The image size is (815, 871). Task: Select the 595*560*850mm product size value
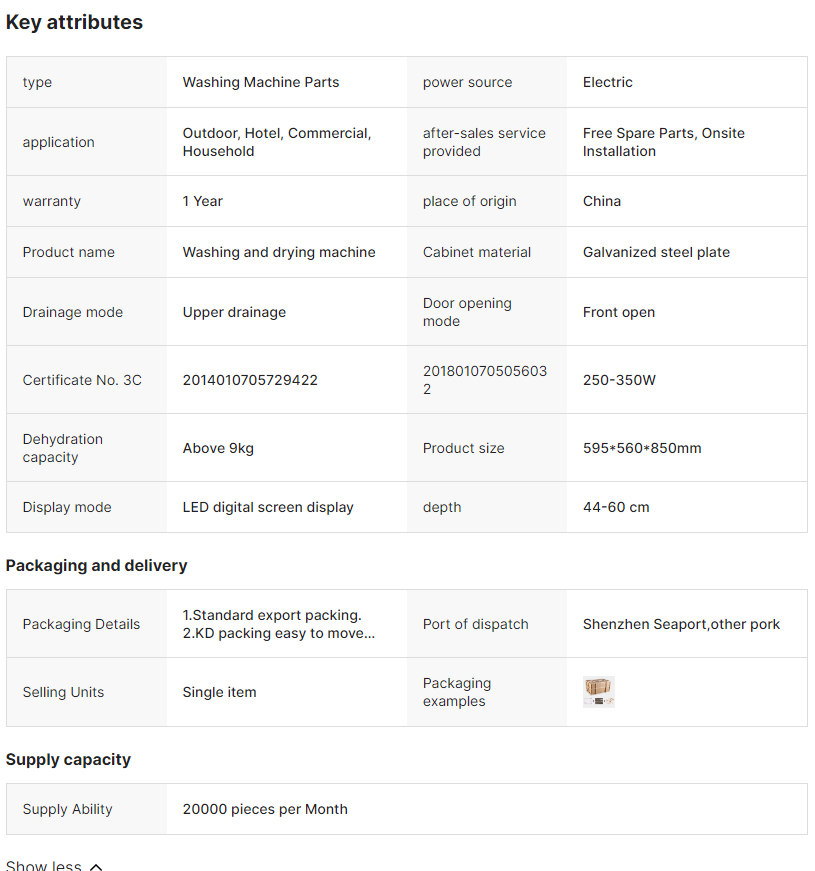642,448
